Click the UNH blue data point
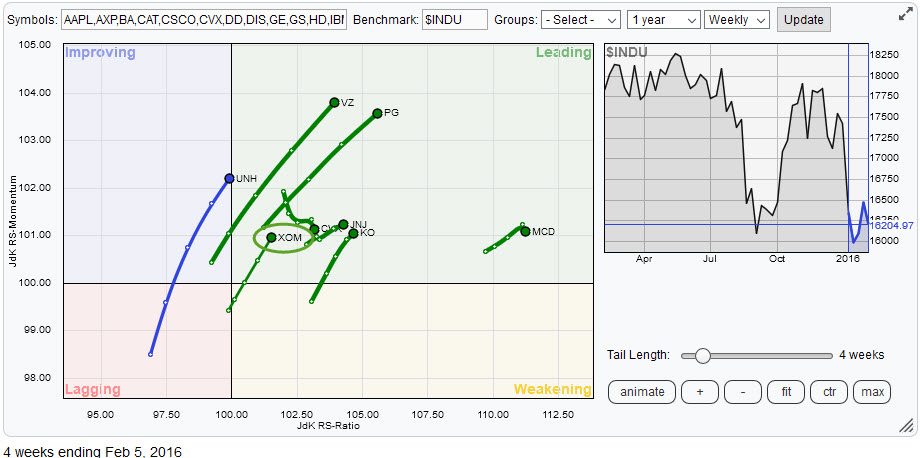920x458 pixels. click(229, 178)
